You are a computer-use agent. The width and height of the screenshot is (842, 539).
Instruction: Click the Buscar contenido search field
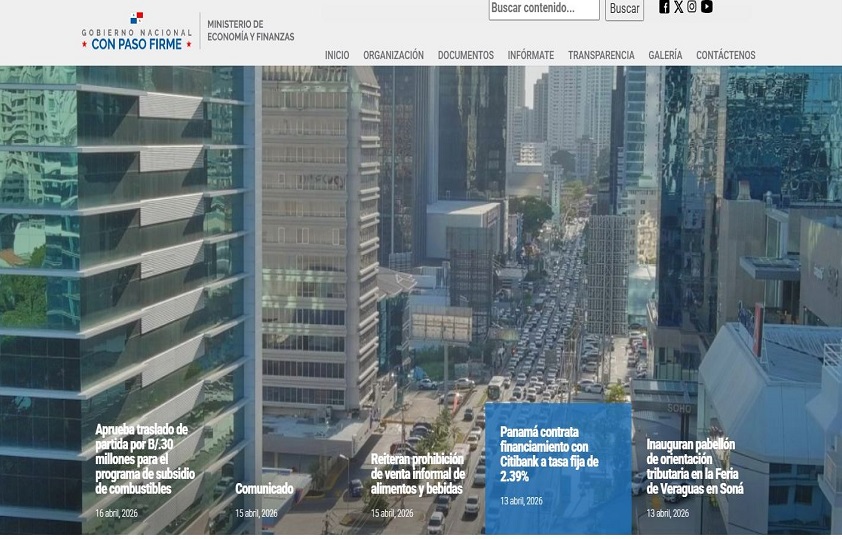(543, 9)
